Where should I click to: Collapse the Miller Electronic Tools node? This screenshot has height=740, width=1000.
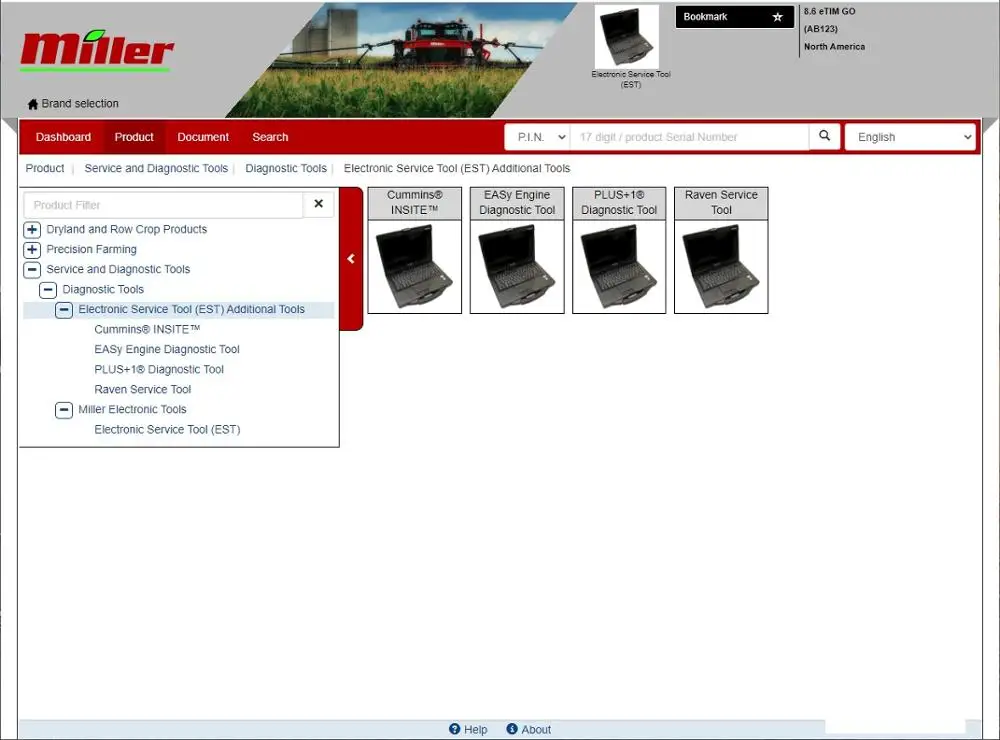(64, 410)
